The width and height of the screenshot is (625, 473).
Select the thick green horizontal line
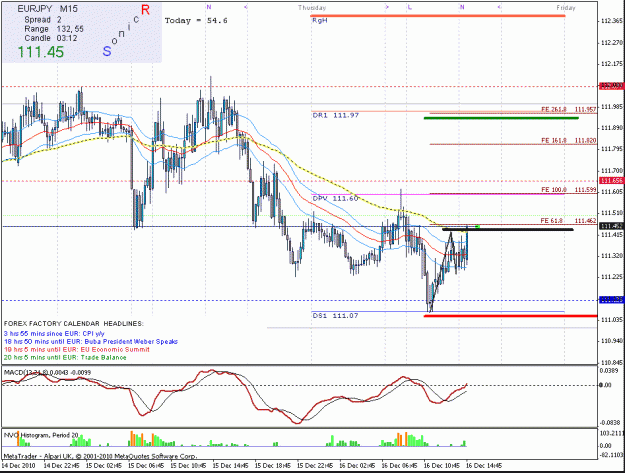pyautogui.click(x=501, y=118)
